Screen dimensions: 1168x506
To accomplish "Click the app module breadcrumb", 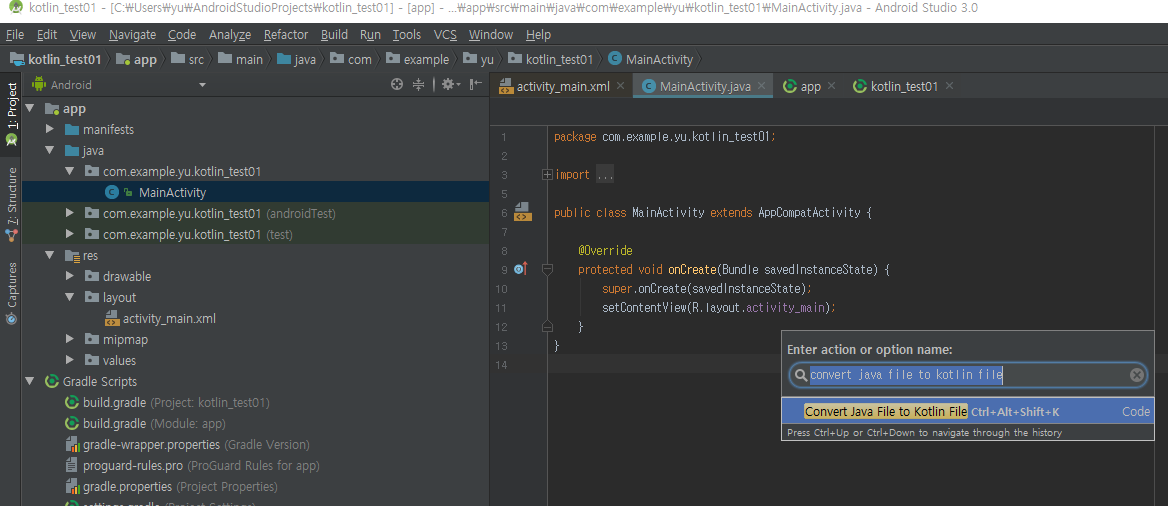I will tap(136, 59).
